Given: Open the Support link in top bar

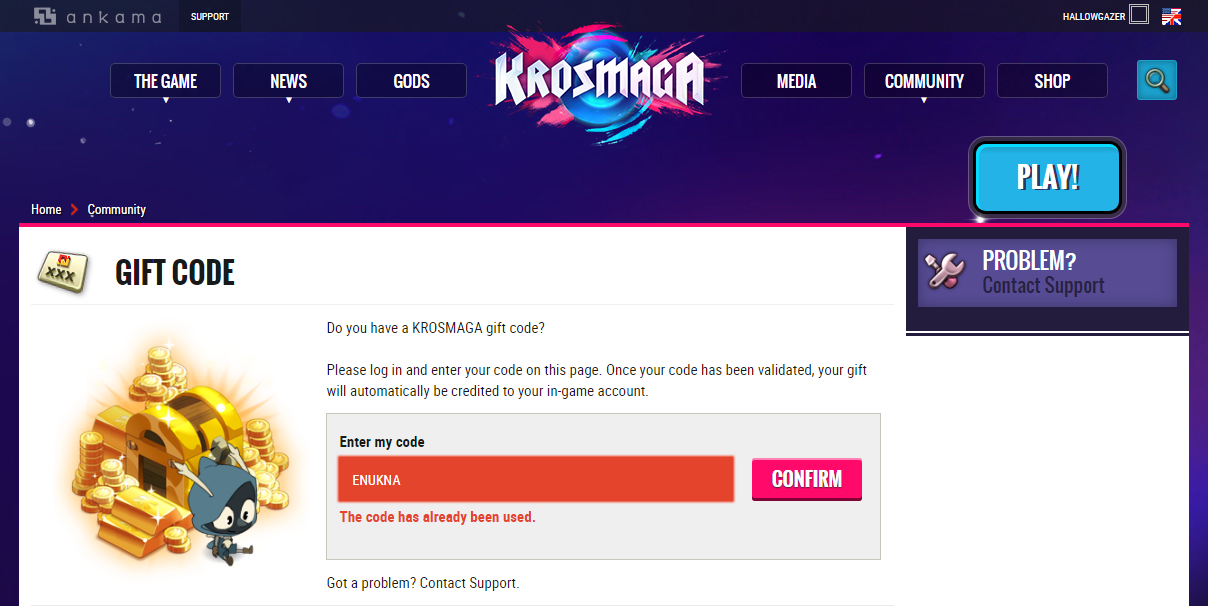Looking at the screenshot, I should click(x=210, y=16).
